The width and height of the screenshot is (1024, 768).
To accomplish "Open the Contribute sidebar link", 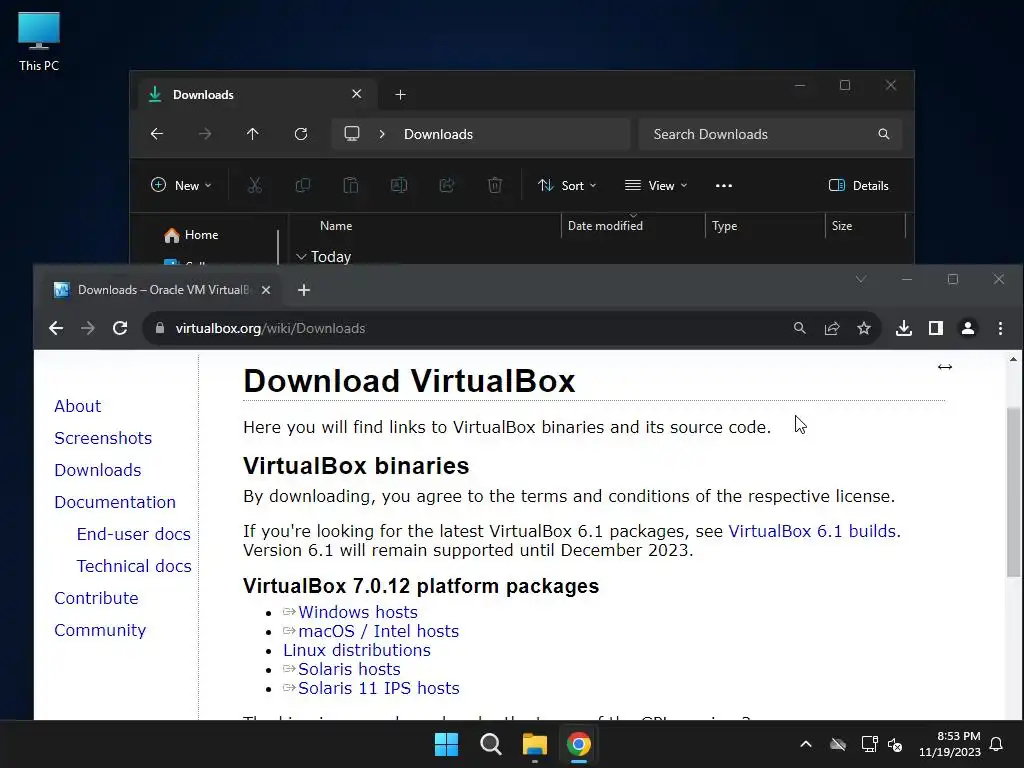I will click(96, 598).
